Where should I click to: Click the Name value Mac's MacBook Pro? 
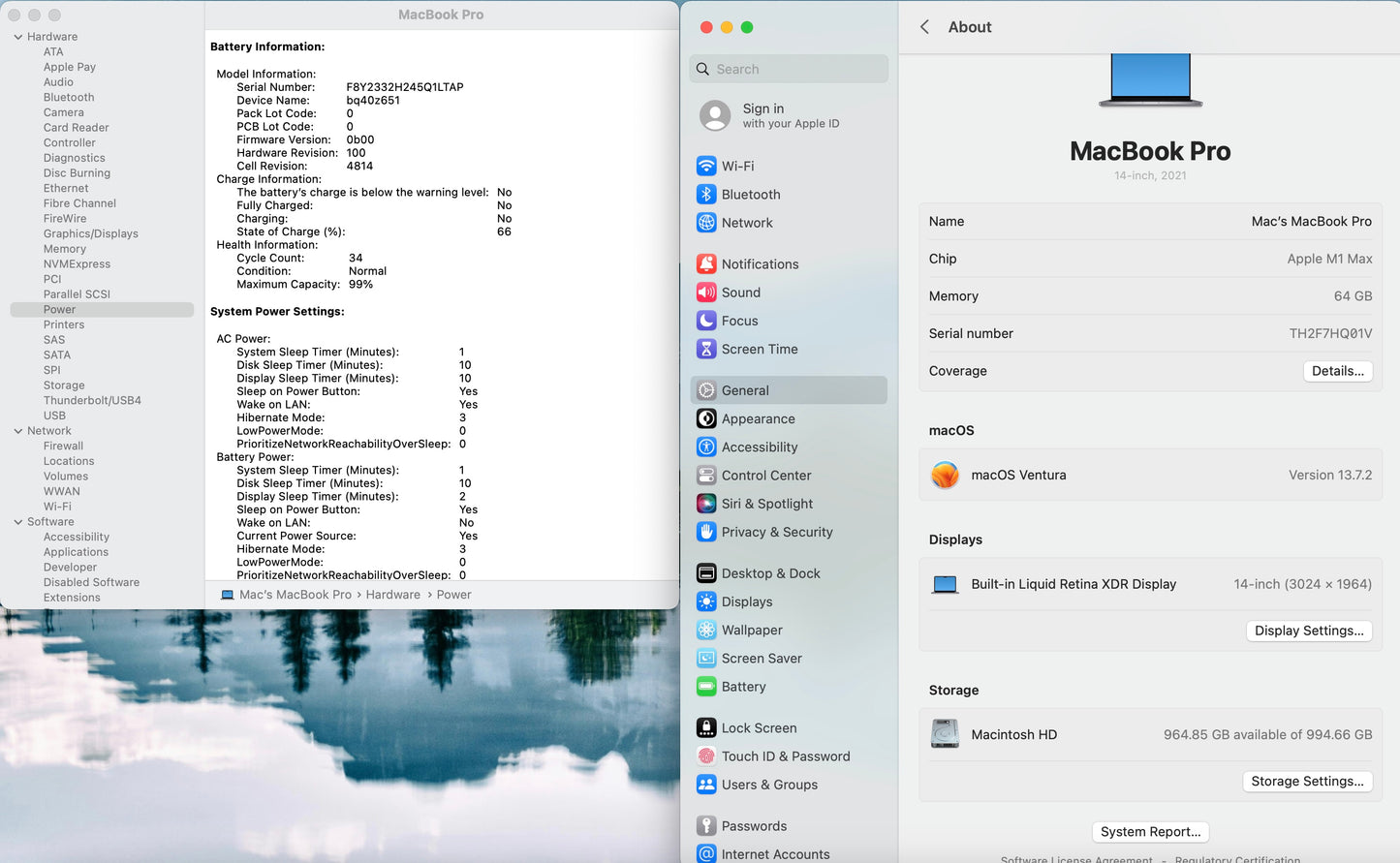point(1312,222)
